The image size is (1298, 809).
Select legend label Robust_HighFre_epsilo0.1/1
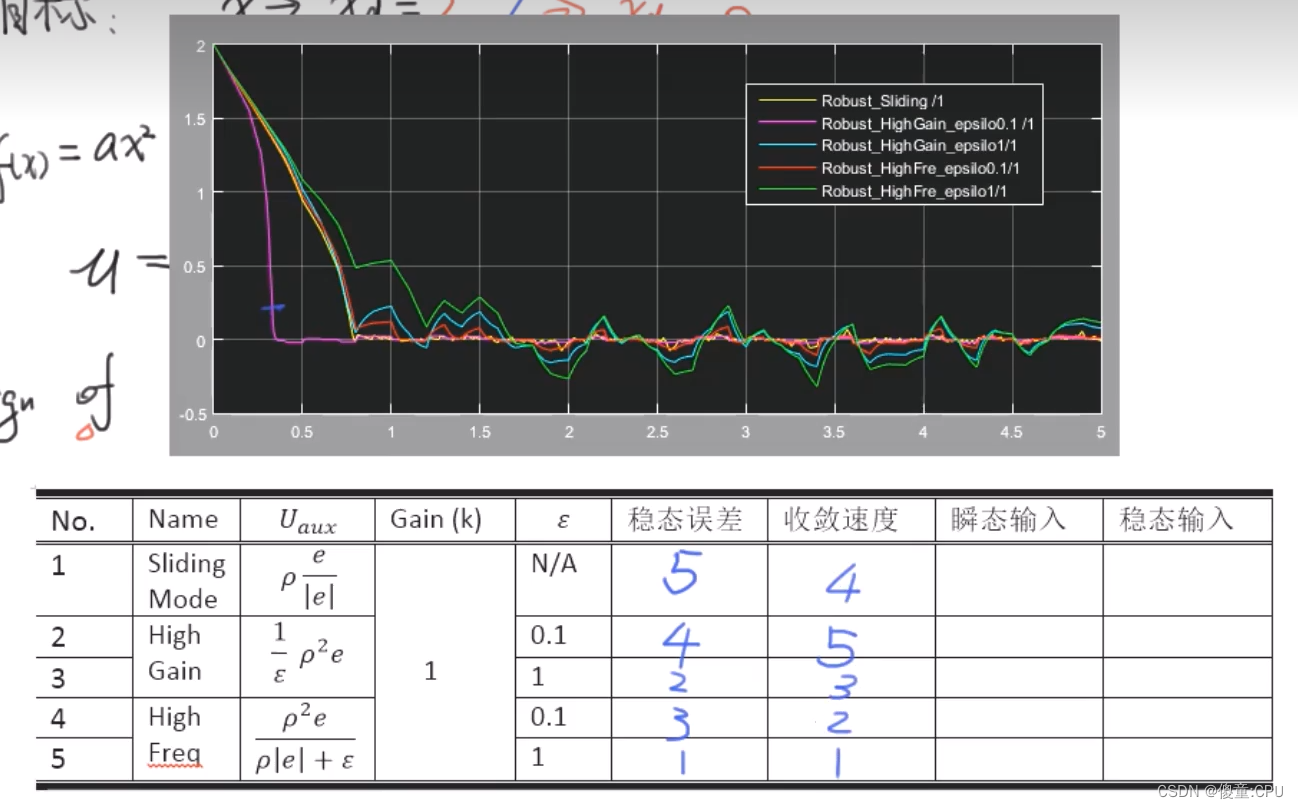[921, 169]
